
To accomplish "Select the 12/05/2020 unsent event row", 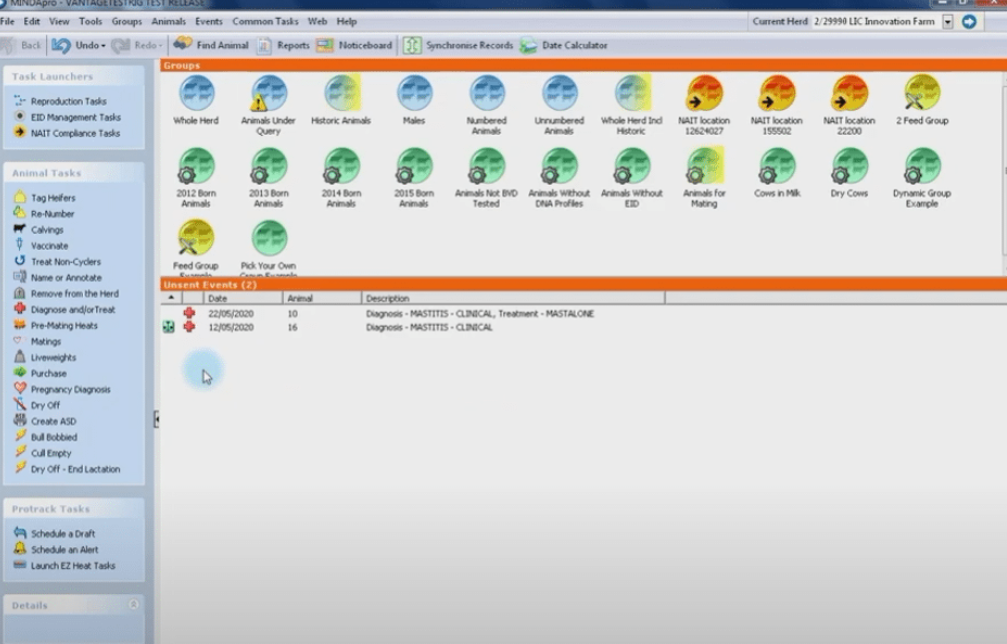I will (x=583, y=327).
